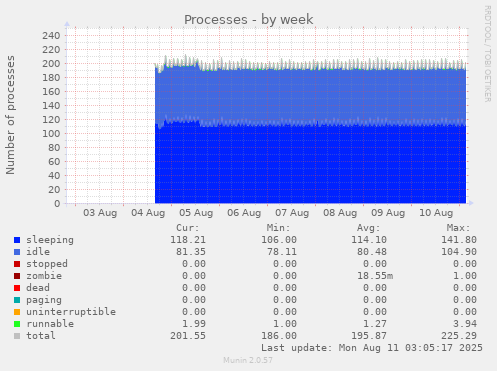Image resolution: width=497 pixels, height=371 pixels.
Task: Click the sleeping legend color swatch
Action: pos(17,240)
